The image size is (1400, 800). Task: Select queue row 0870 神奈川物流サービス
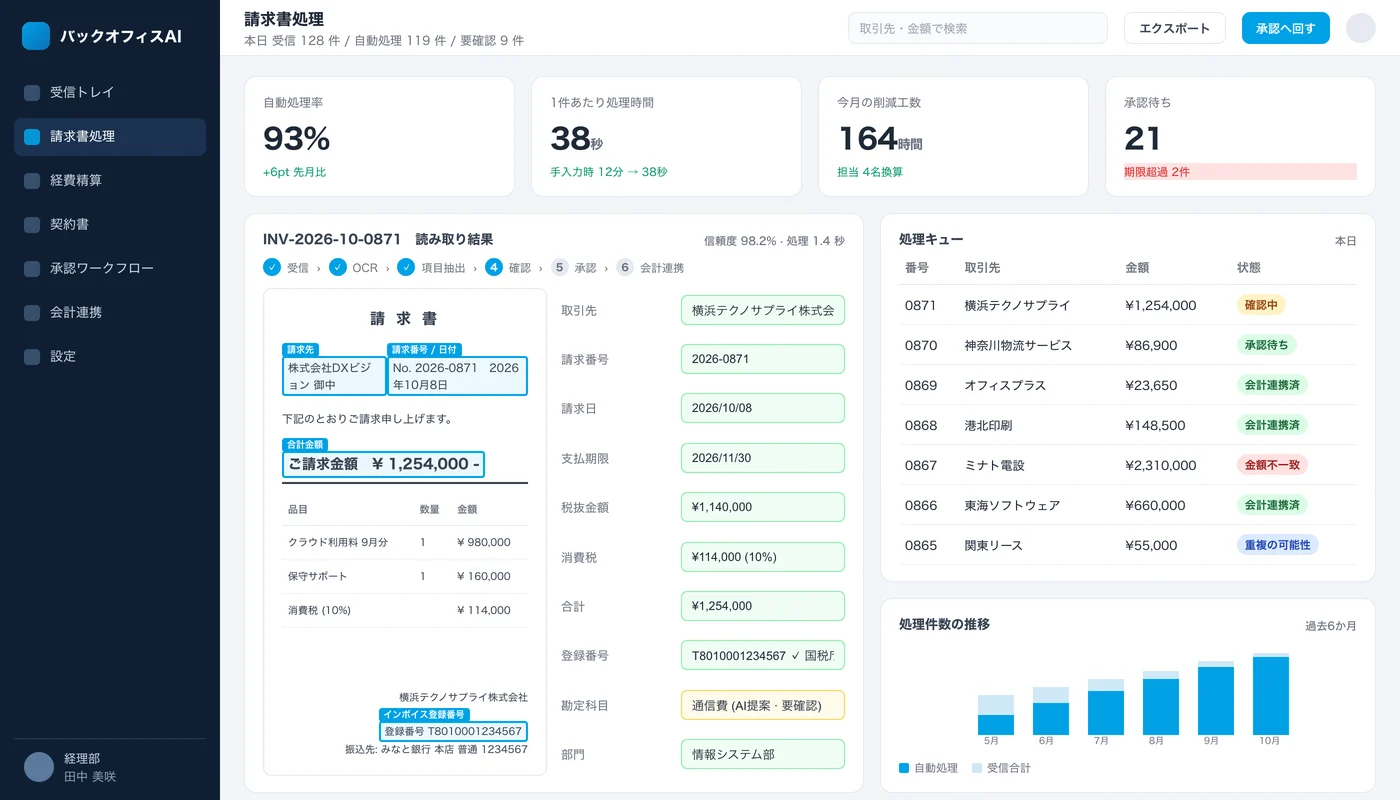click(x=1128, y=345)
